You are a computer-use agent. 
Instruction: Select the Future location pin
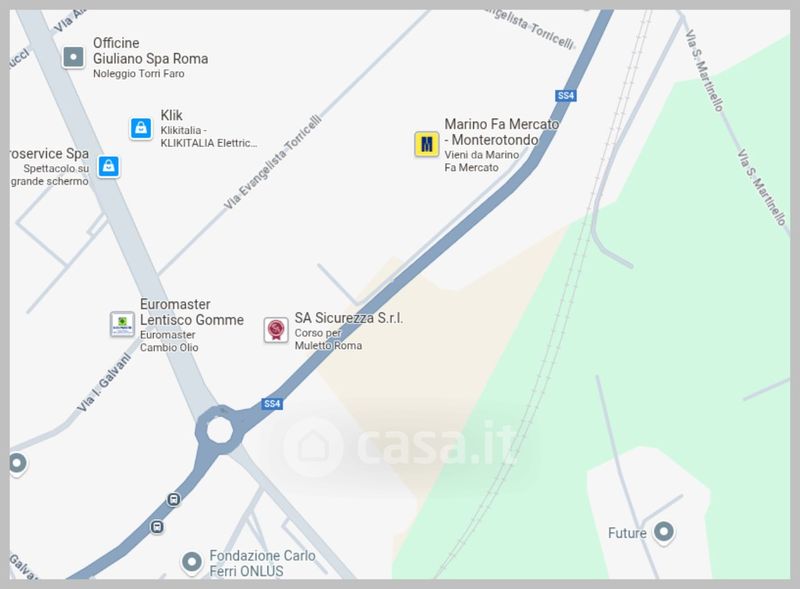[x=664, y=532]
